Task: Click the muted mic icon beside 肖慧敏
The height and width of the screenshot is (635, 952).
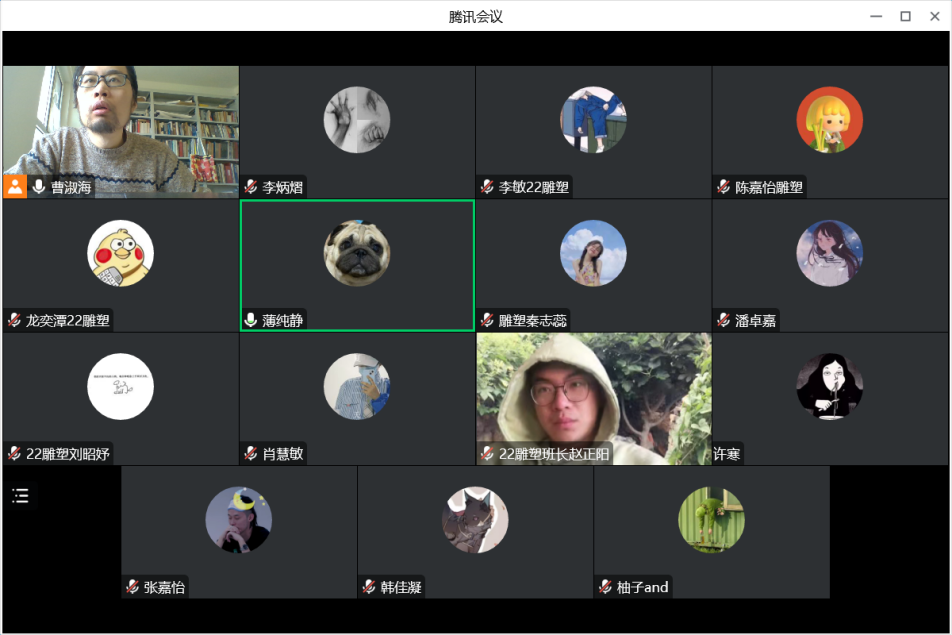Action: (x=251, y=454)
